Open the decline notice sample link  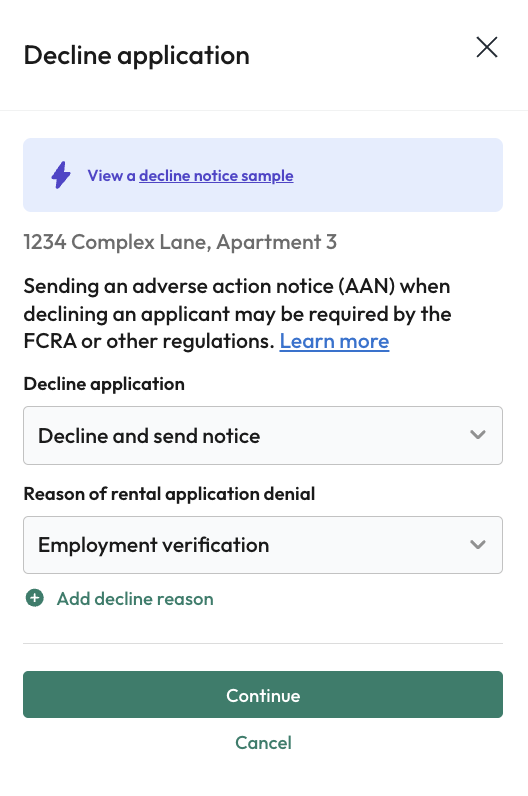tap(216, 176)
